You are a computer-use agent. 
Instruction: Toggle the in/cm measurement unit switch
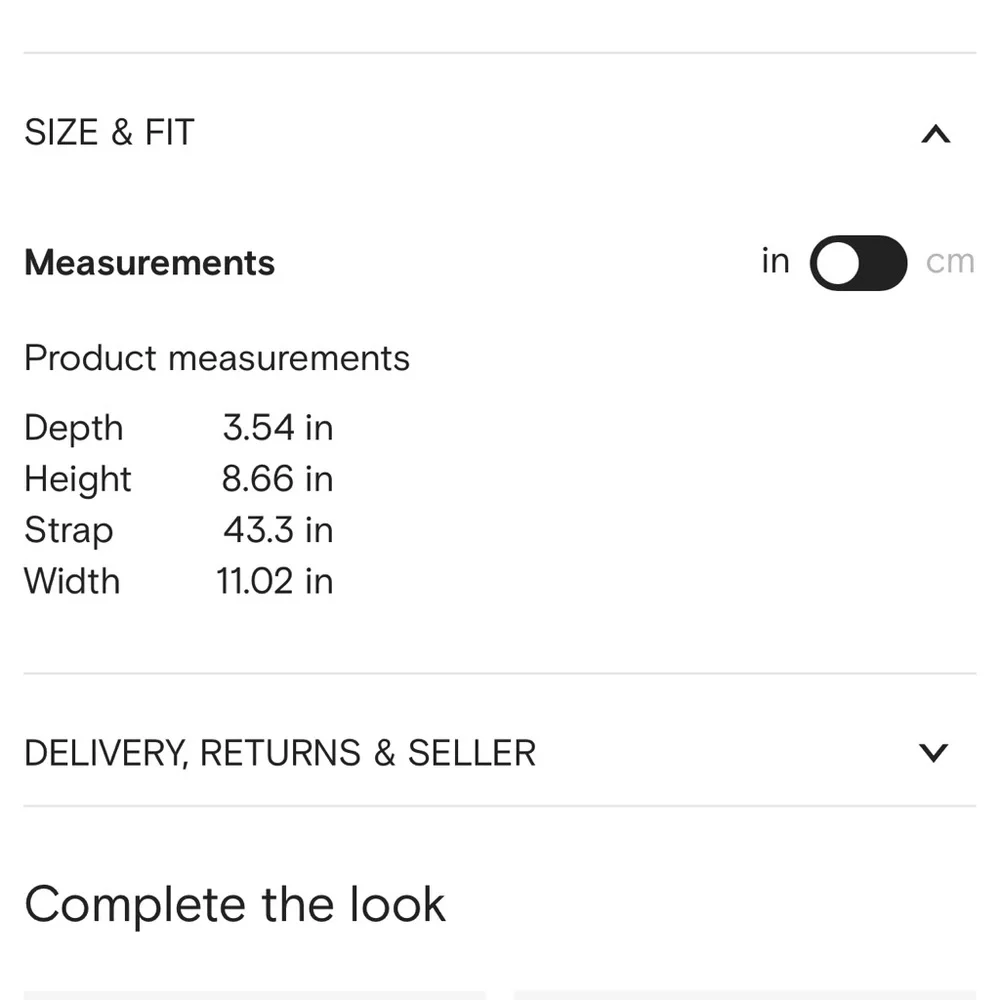tap(858, 263)
